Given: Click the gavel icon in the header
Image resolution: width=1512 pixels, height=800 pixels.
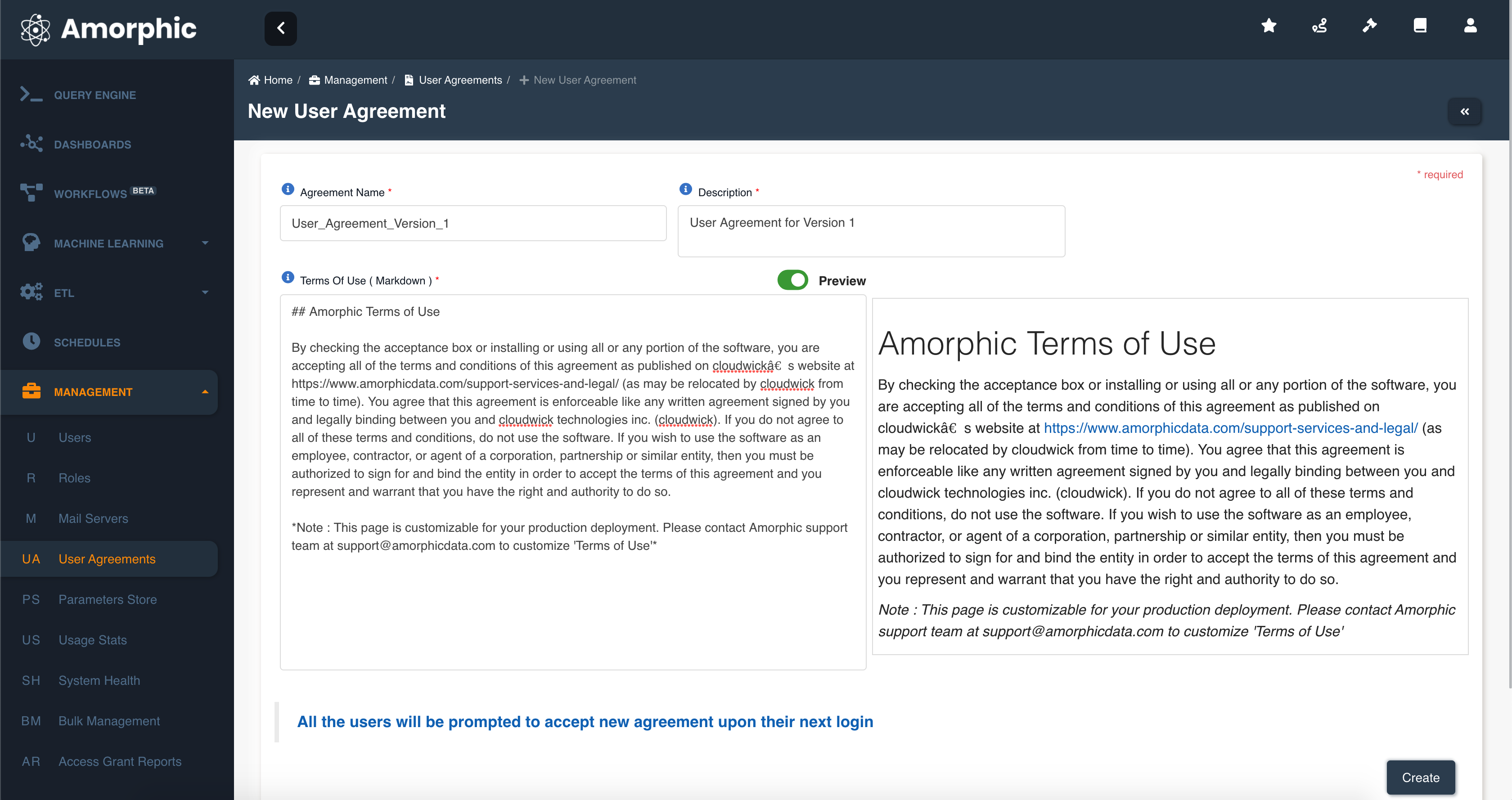Looking at the screenshot, I should coord(1370,26).
